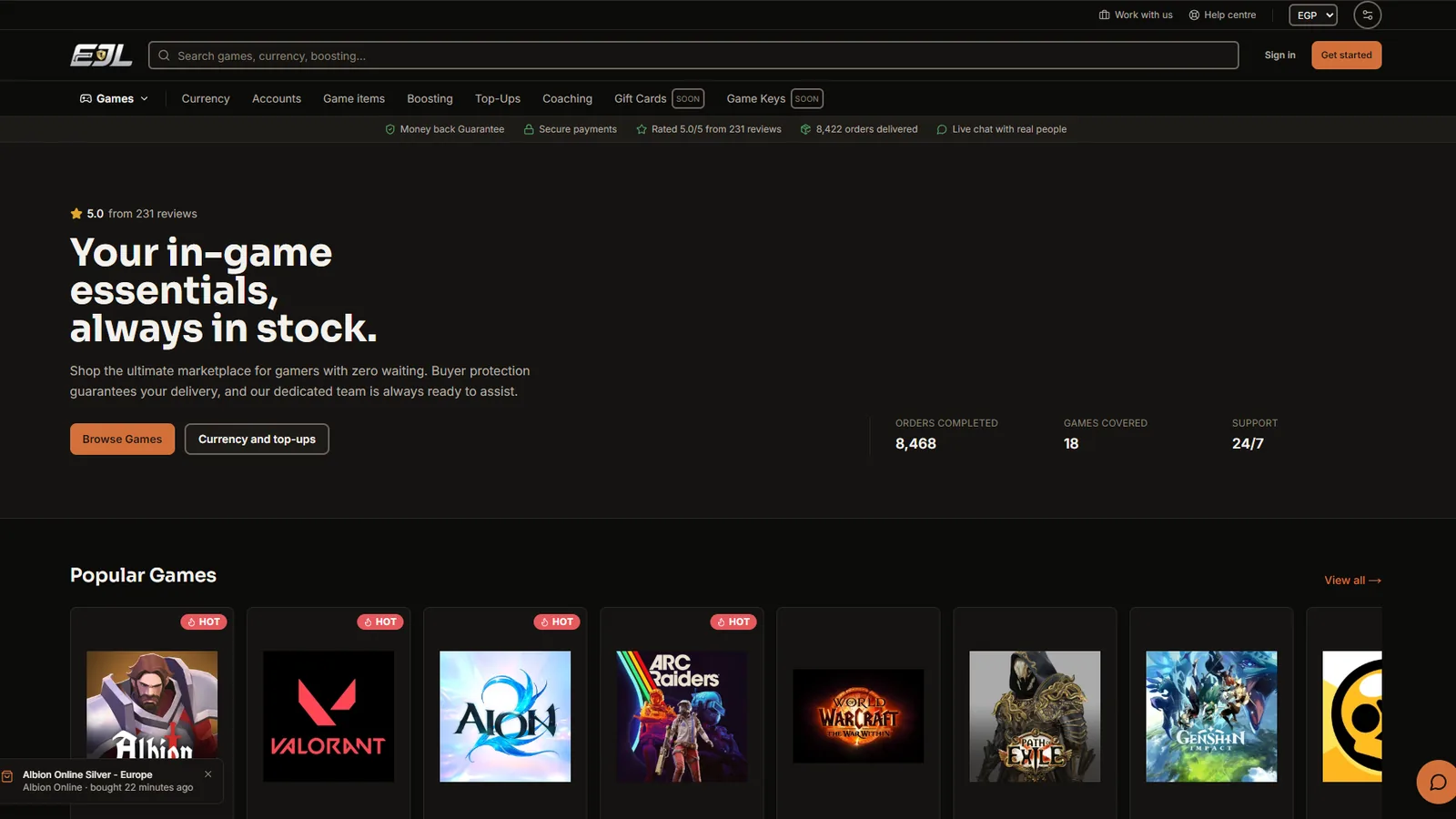This screenshot has height=819, width=1456.
Task: Click the shield icon by Money back Guarantee
Action: tap(390, 129)
